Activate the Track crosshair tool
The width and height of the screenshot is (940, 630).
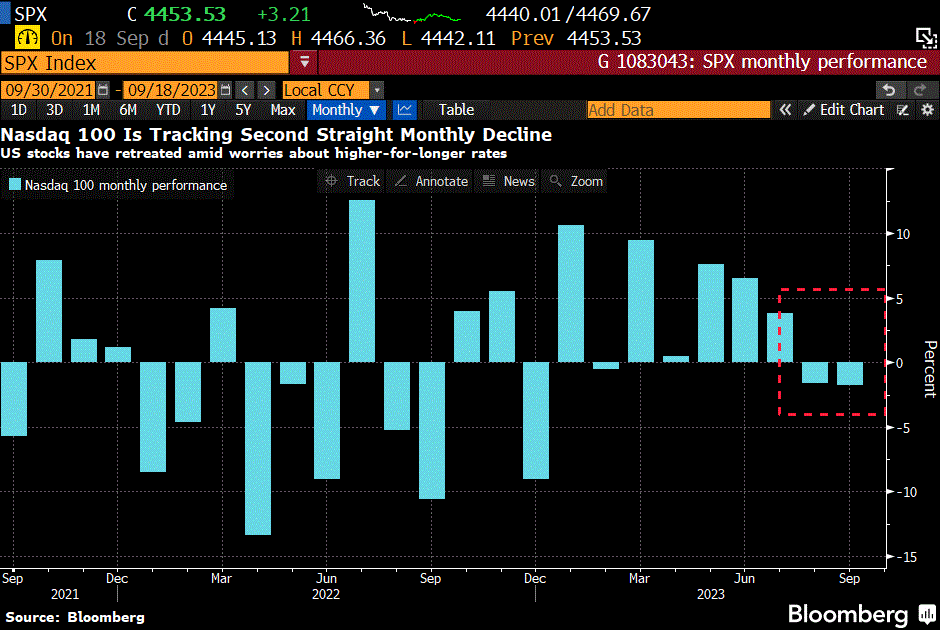[352, 181]
